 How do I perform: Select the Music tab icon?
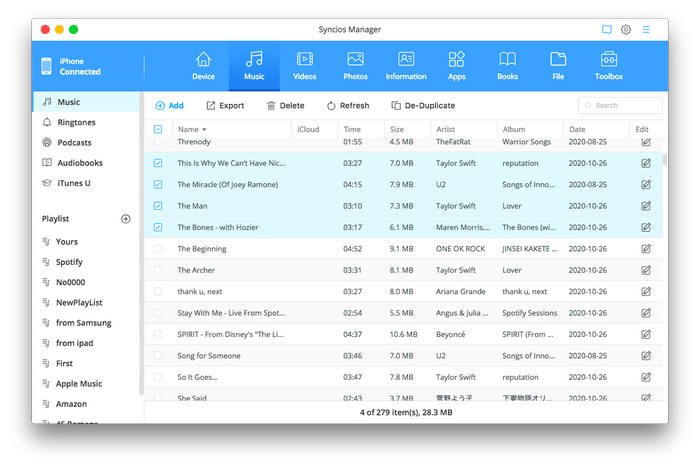(254, 59)
